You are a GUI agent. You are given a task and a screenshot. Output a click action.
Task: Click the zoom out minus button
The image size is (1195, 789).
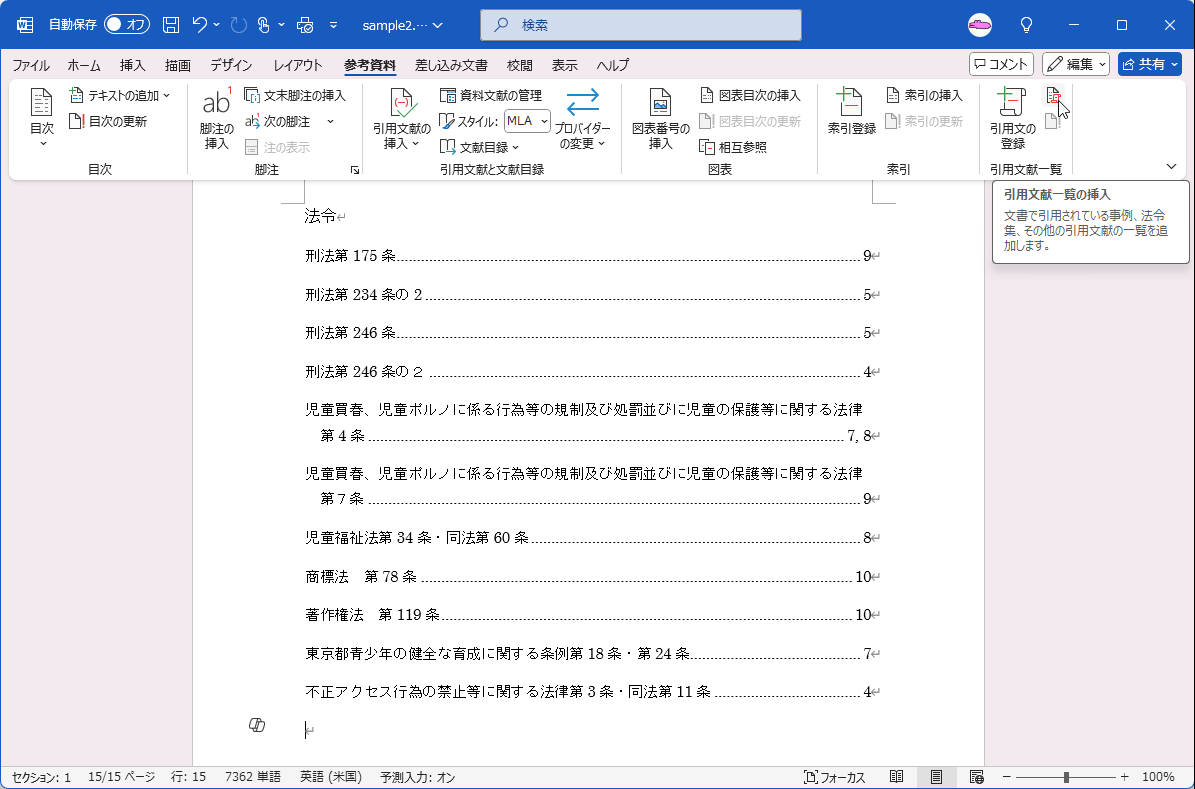point(1007,778)
